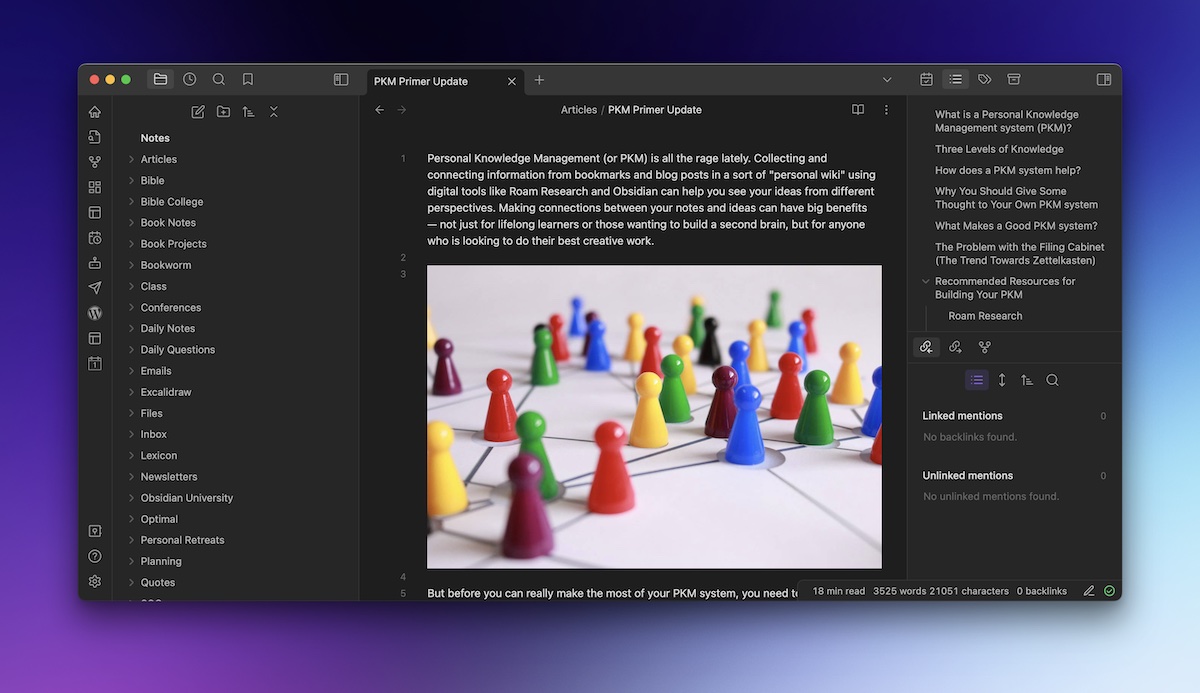The height and width of the screenshot is (693, 1200).
Task: Collapse Linked mentions section
Action: [962, 416]
